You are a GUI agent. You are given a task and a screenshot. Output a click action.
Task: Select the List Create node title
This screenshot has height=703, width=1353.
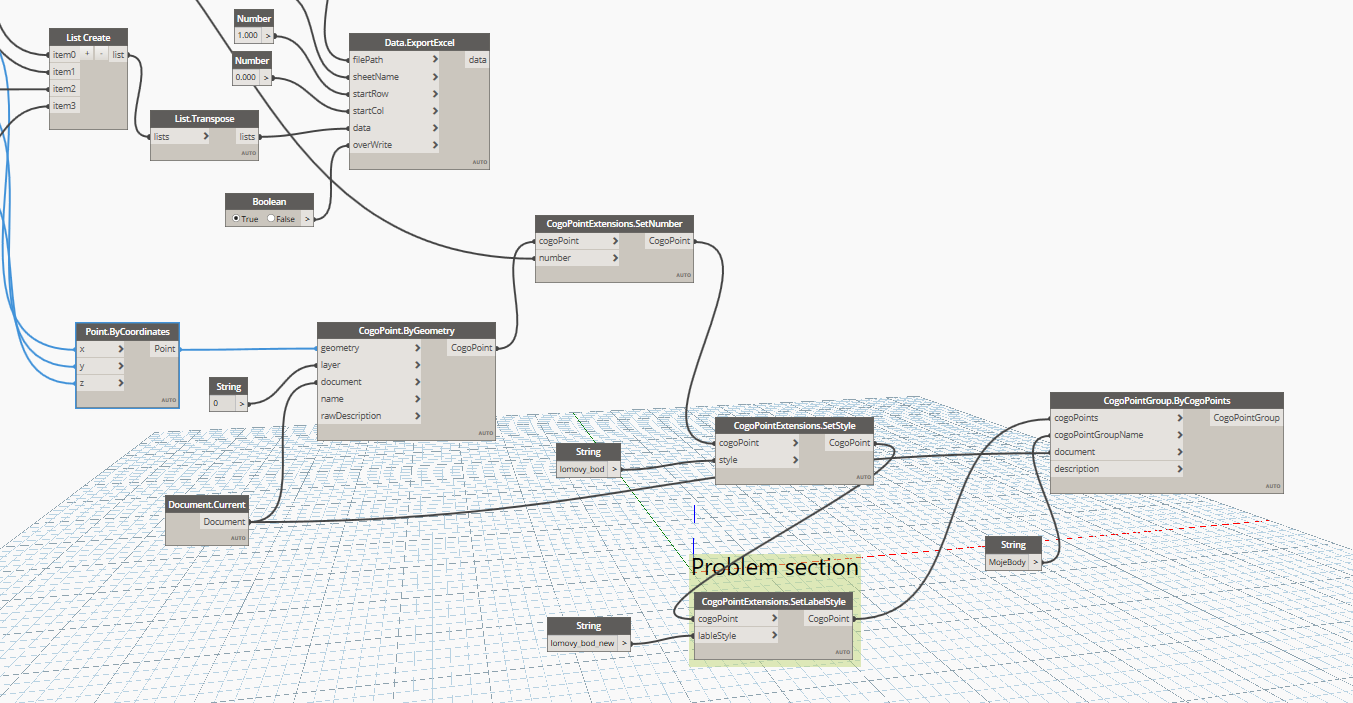[89, 37]
